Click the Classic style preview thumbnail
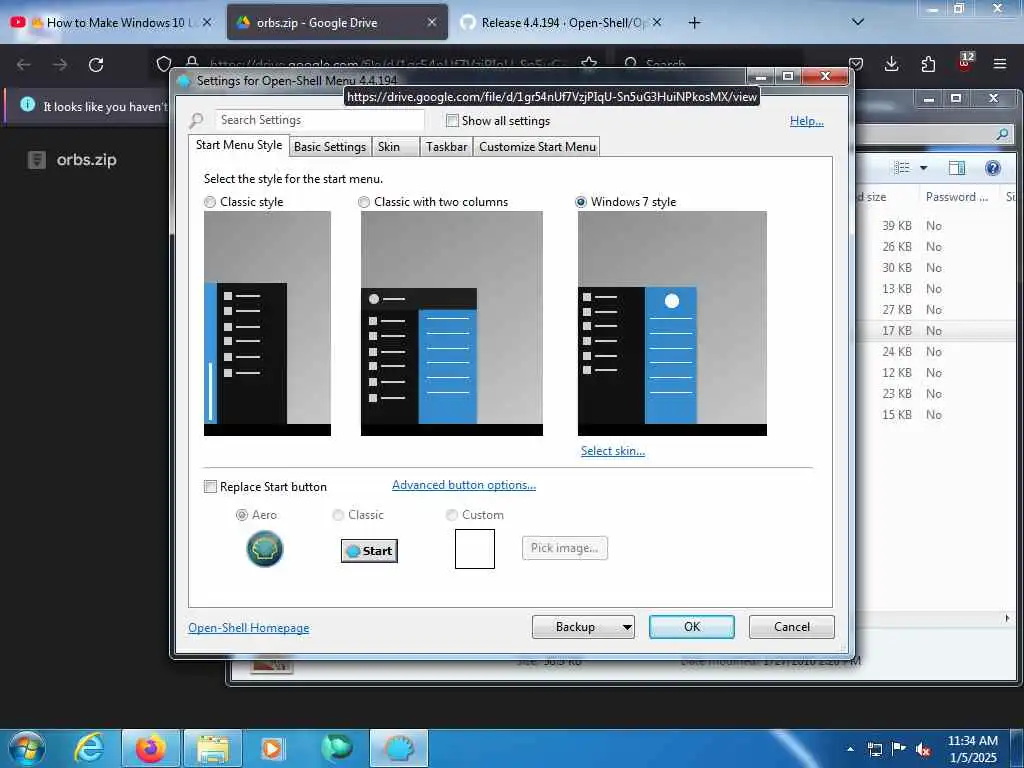Image resolution: width=1024 pixels, height=768 pixels. click(x=267, y=323)
